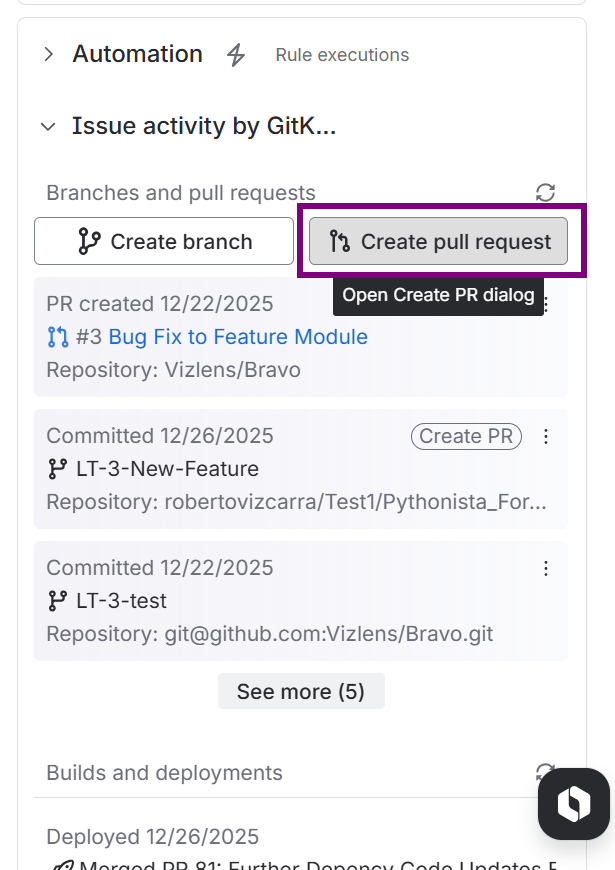Screen dimensions: 615x870
Task: Collapse Issue activity by GitKraken section
Action: [47, 127]
